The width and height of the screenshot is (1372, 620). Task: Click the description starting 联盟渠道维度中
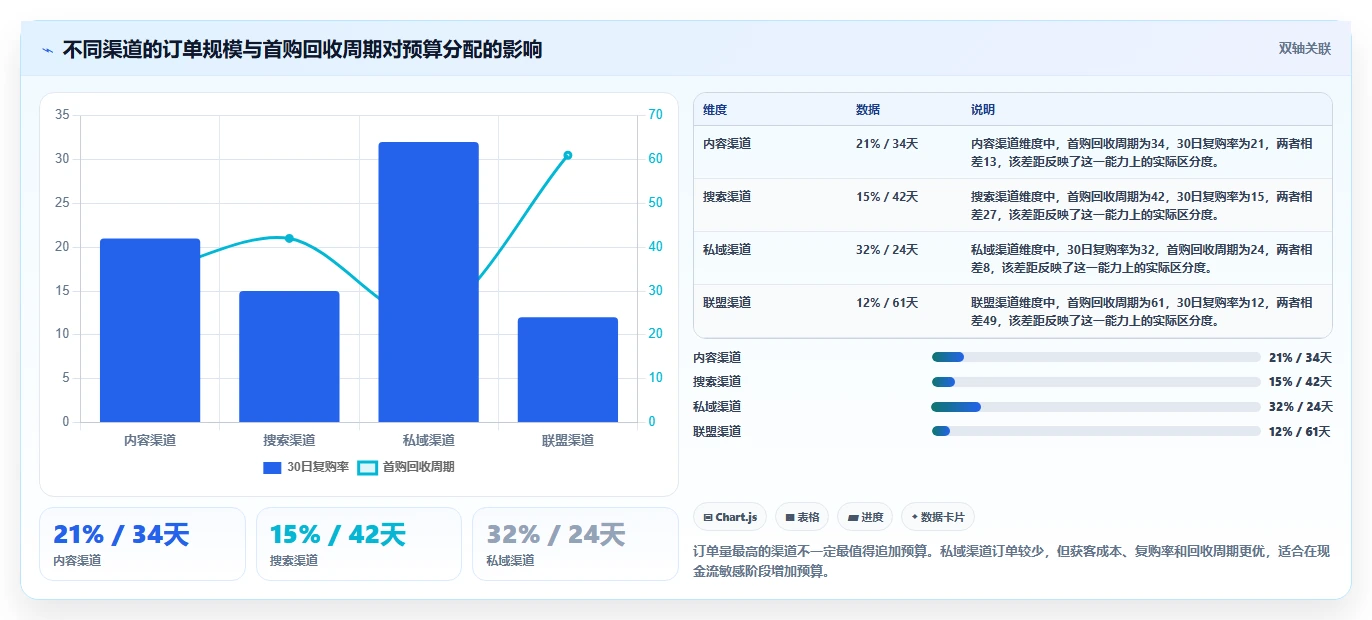click(x=1142, y=311)
